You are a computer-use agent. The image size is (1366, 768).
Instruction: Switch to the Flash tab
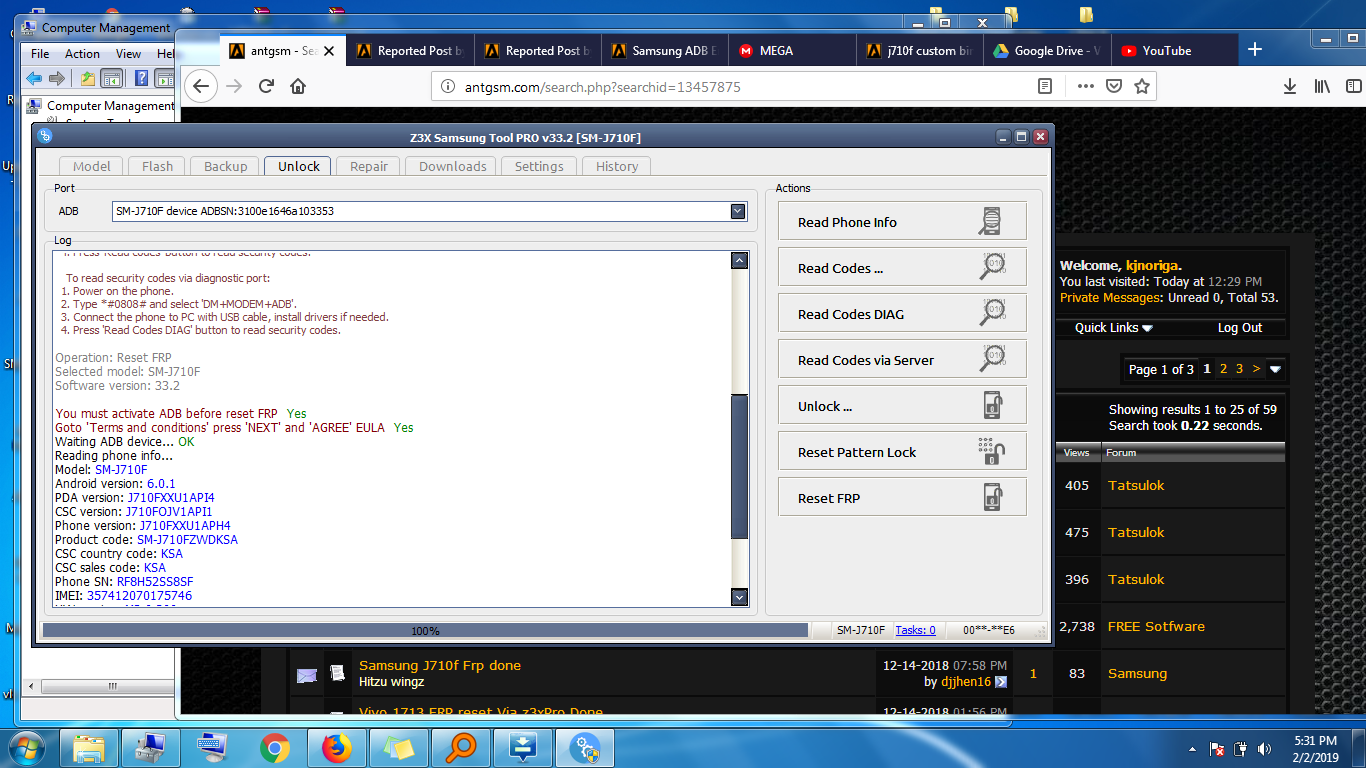(157, 166)
